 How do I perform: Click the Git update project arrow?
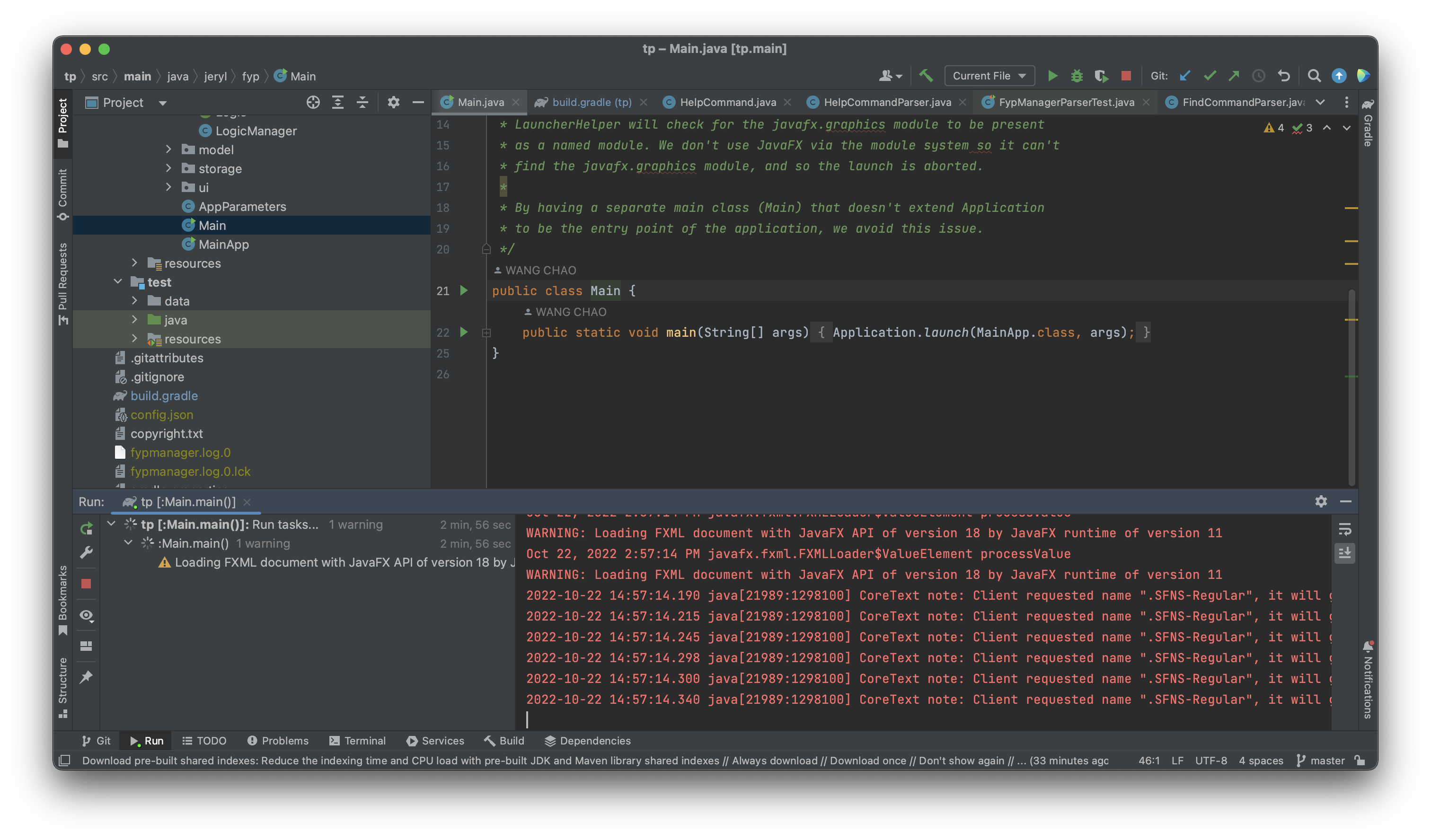[x=1184, y=76]
